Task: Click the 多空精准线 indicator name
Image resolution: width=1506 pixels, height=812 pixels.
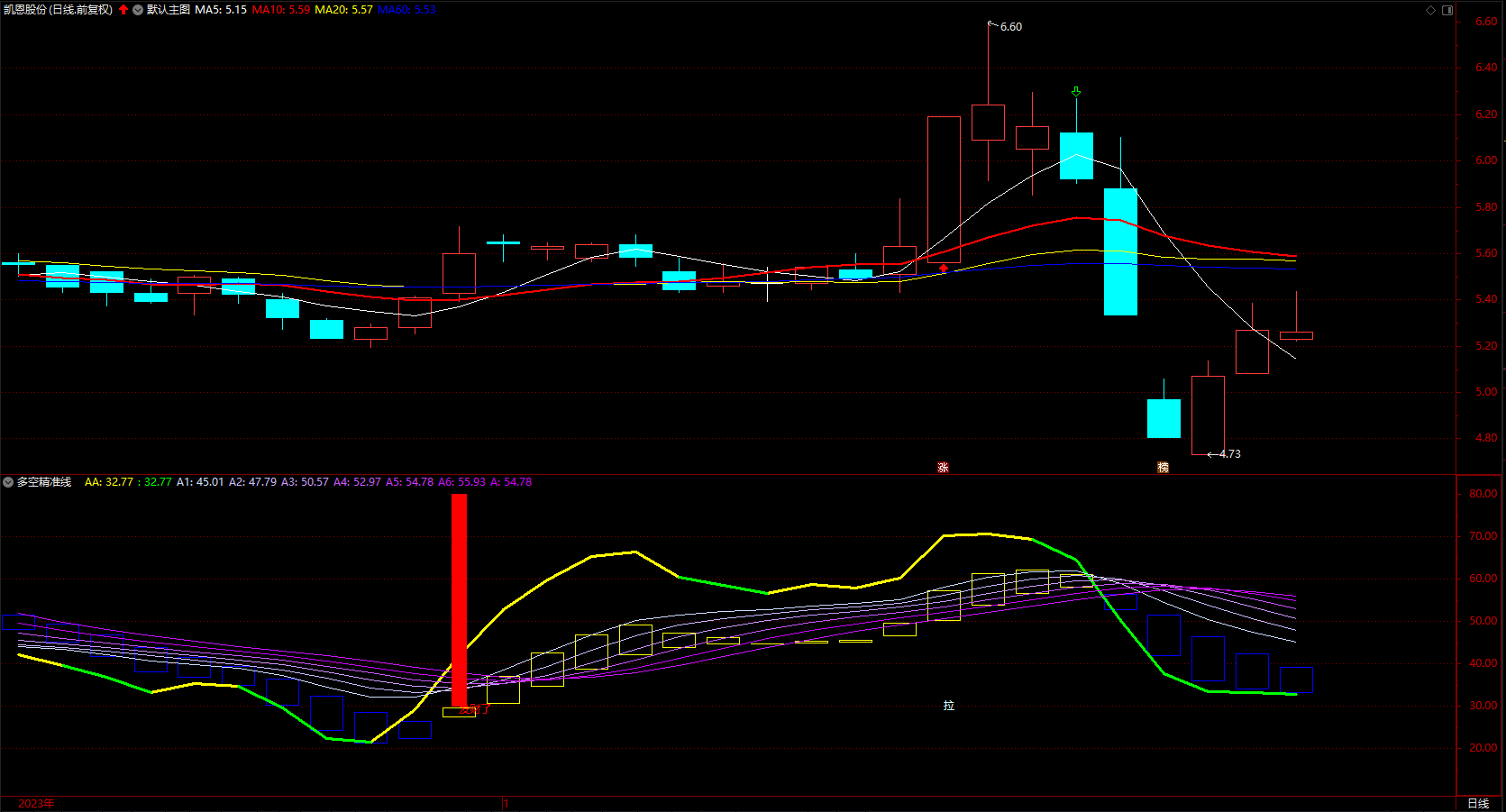Action: (44, 482)
